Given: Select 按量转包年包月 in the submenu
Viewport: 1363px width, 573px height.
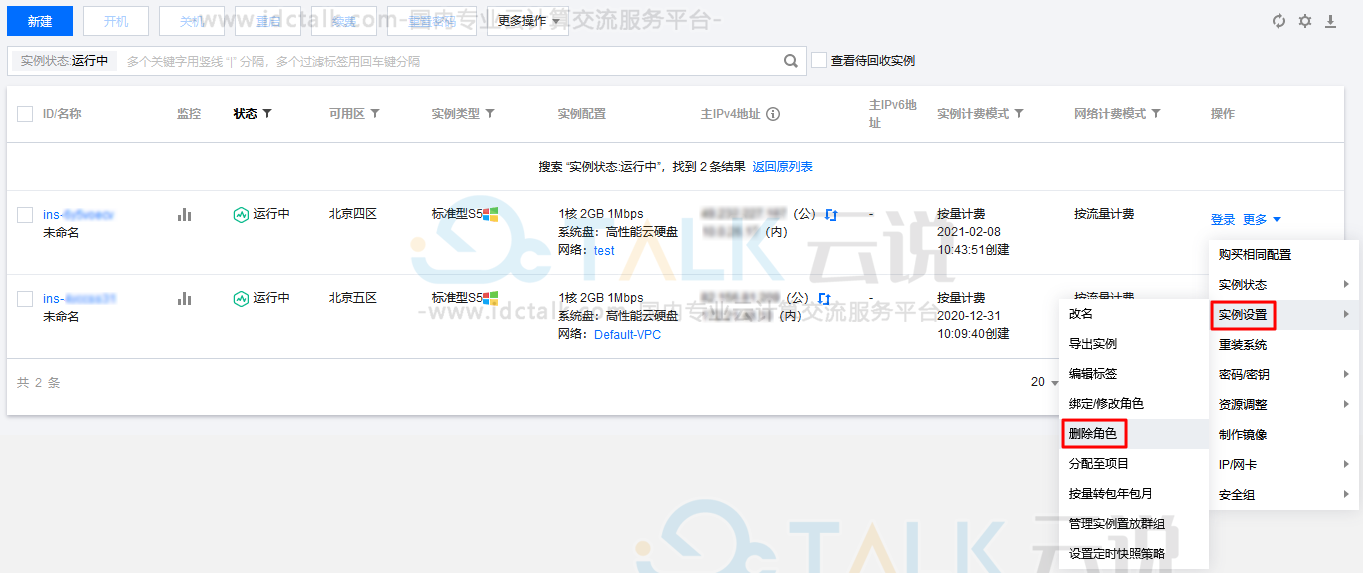Looking at the screenshot, I should (x=1134, y=494).
